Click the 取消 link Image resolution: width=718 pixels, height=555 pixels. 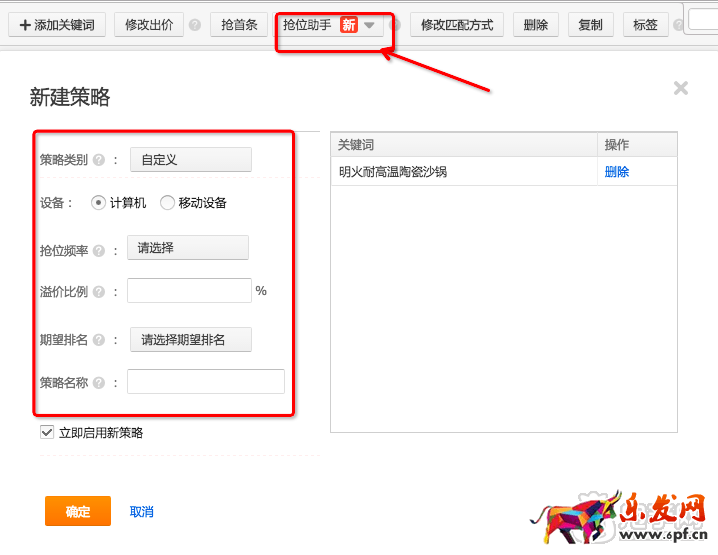(142, 512)
